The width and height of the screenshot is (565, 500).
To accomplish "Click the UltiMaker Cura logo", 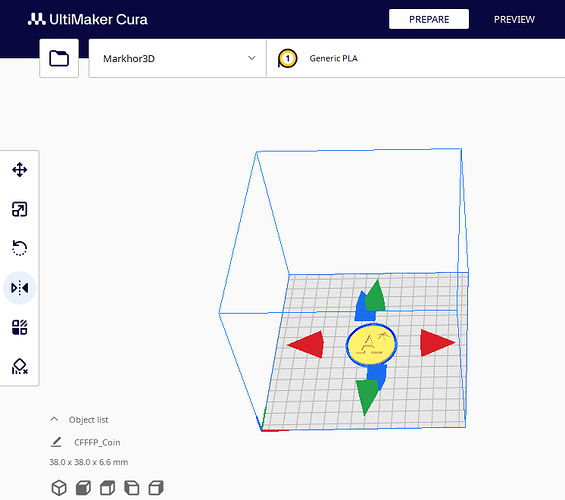I will tap(88, 19).
